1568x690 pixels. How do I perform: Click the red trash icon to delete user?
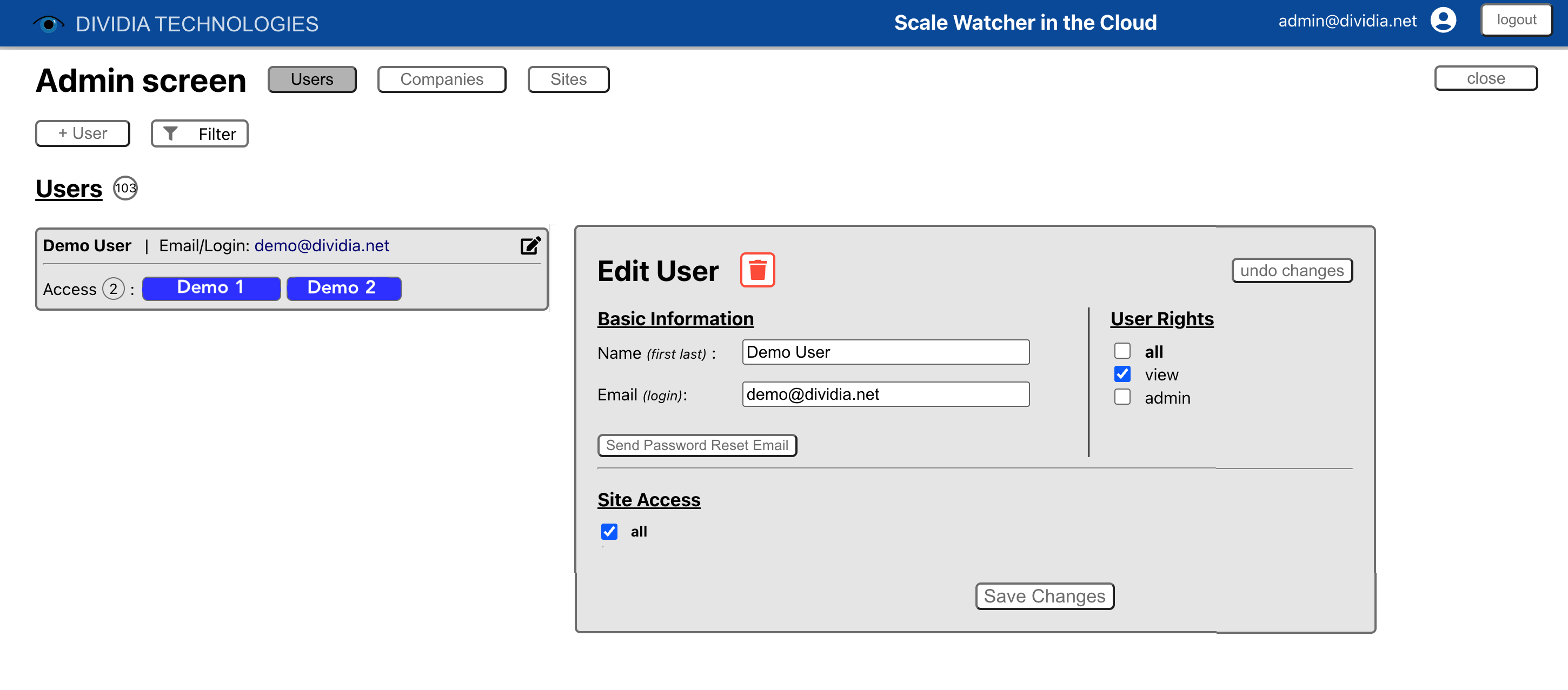point(758,271)
